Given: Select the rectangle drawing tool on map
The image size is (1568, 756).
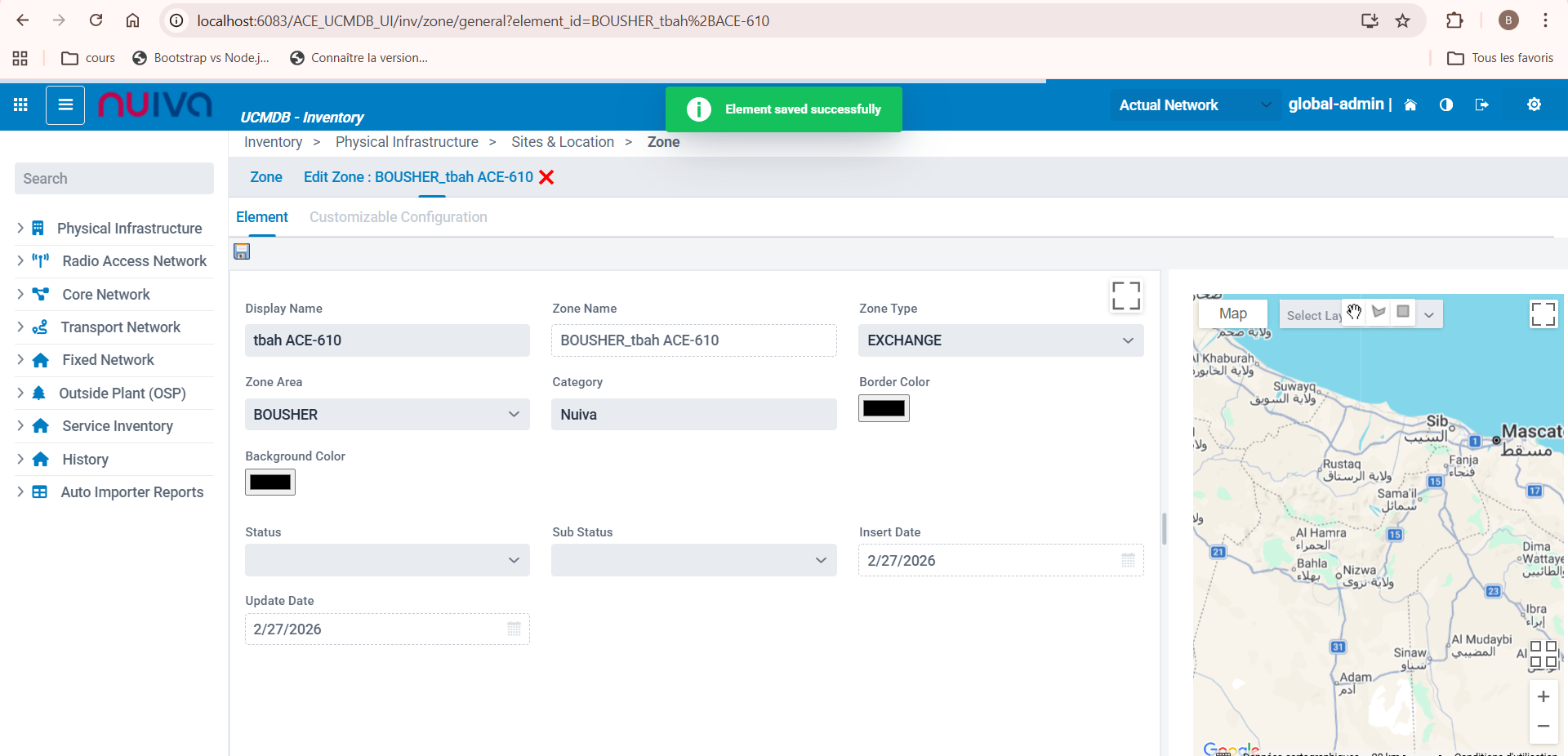Looking at the screenshot, I should tap(1403, 312).
